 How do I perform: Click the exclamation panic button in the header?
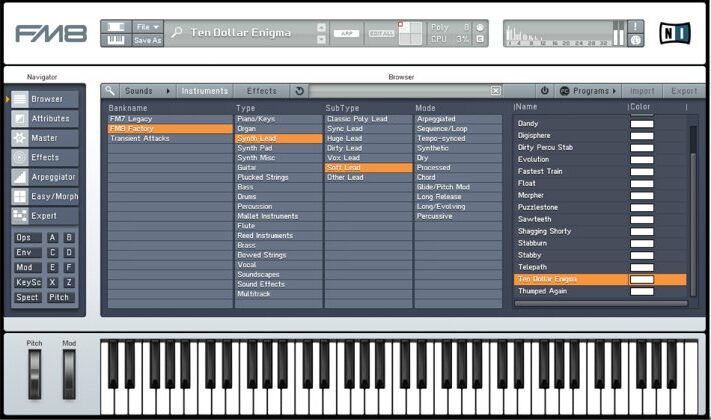click(635, 27)
